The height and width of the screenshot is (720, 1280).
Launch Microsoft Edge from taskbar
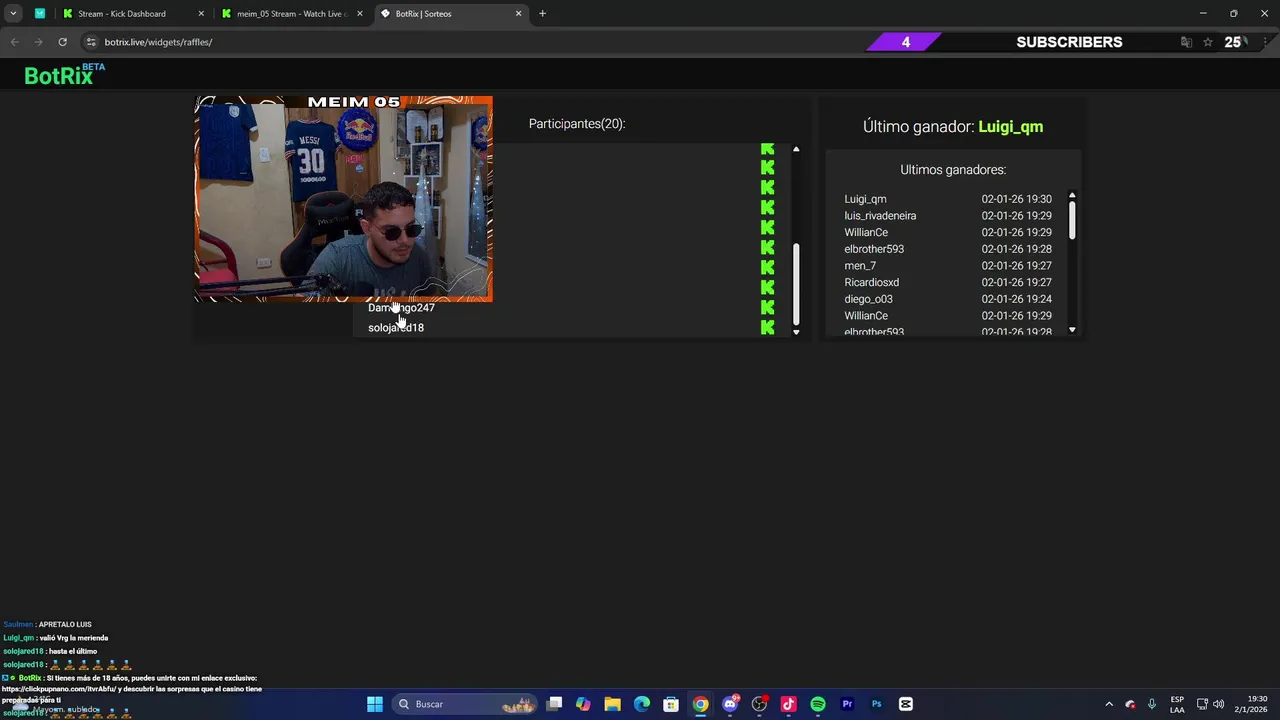642,704
